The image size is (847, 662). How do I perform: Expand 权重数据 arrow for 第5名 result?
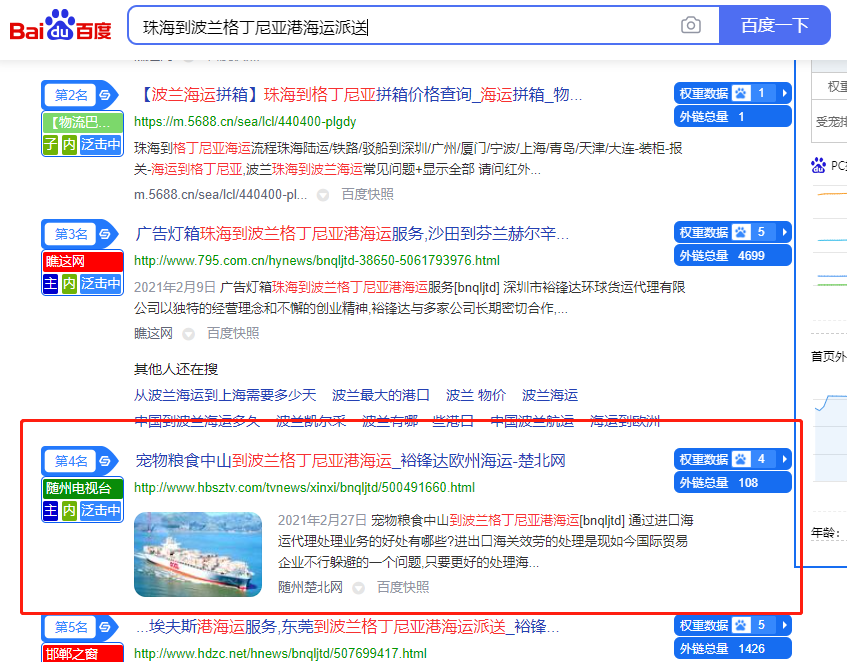tap(784, 625)
